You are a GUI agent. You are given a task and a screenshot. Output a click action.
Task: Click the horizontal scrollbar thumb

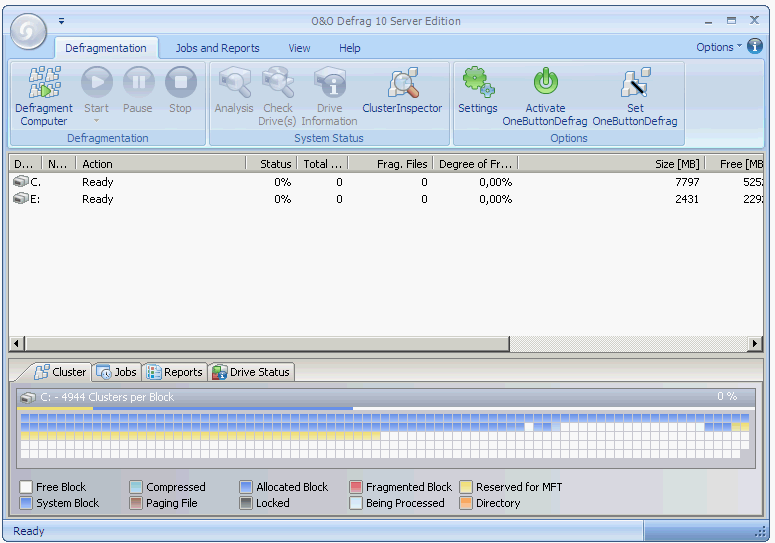click(x=267, y=343)
